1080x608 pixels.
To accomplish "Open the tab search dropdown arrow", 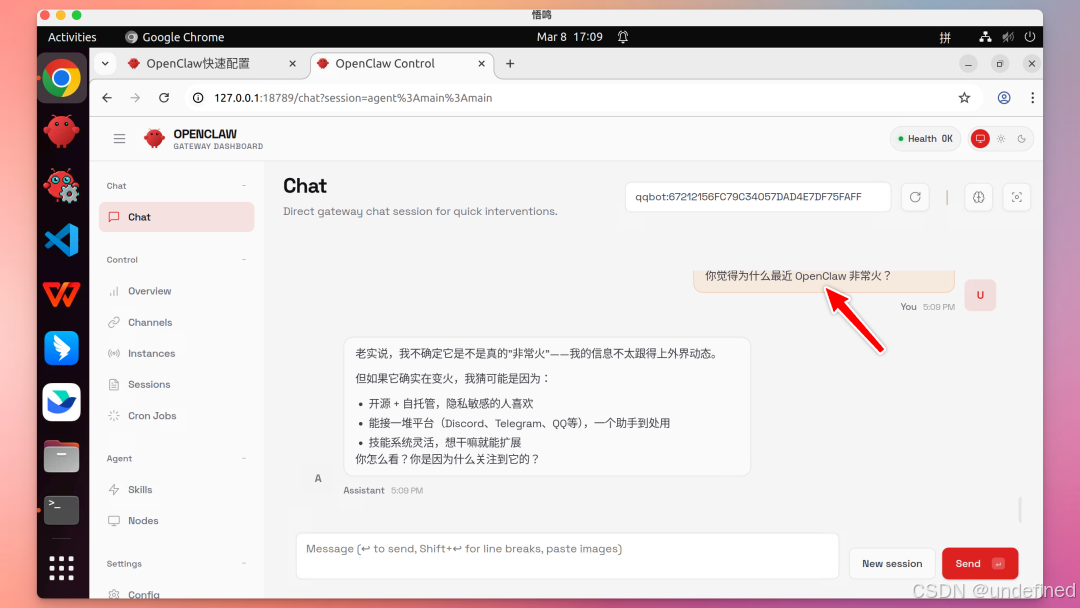I will click(x=105, y=63).
